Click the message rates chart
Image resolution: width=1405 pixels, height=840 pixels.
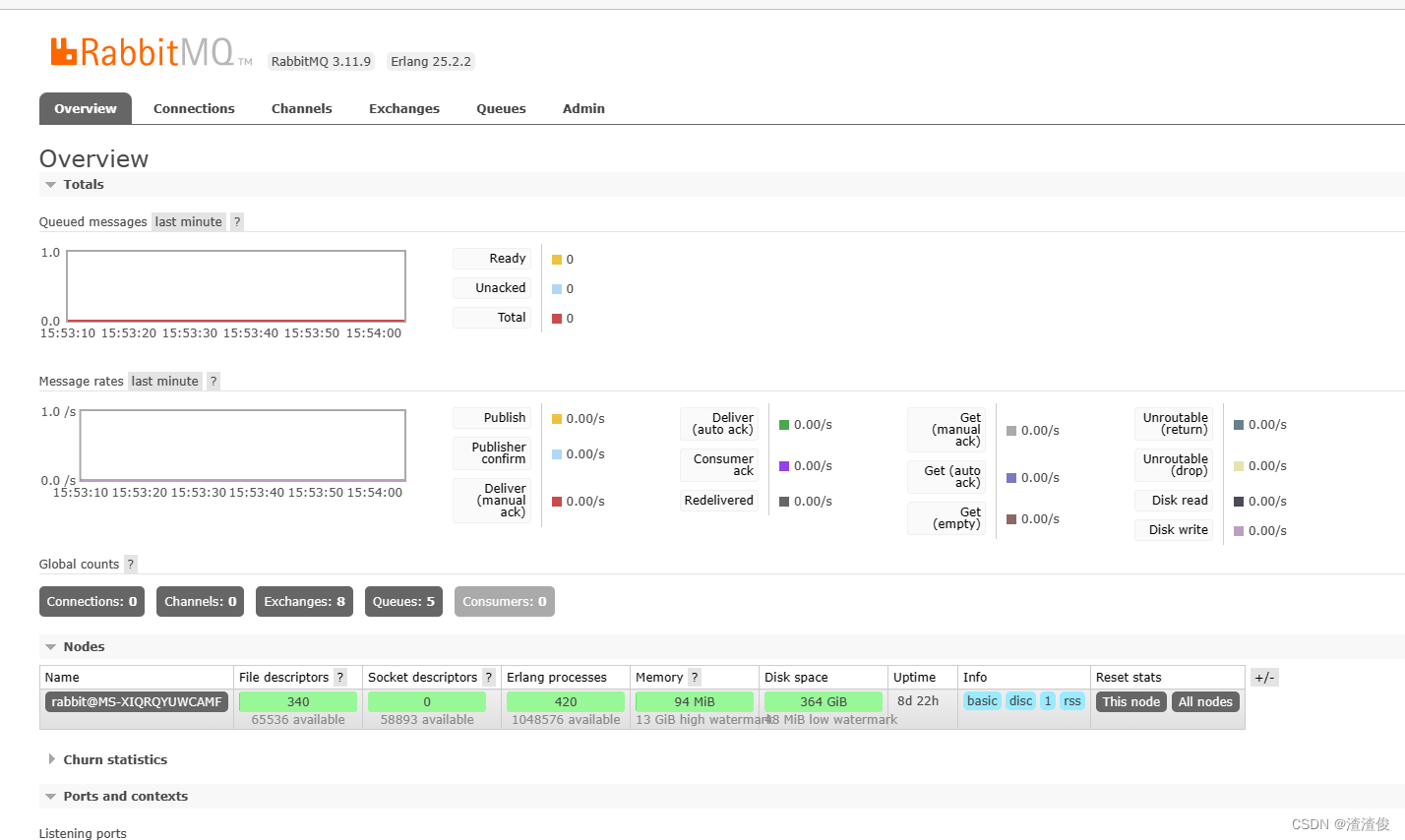pyautogui.click(x=243, y=446)
